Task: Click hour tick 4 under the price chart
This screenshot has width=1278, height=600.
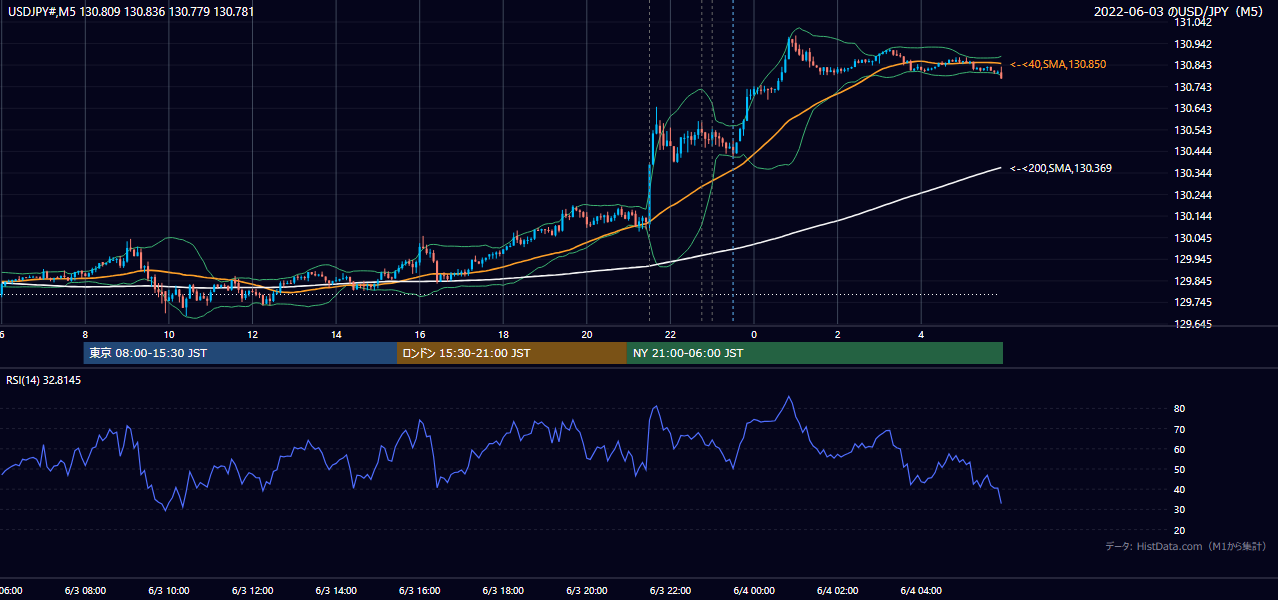Action: (921, 334)
